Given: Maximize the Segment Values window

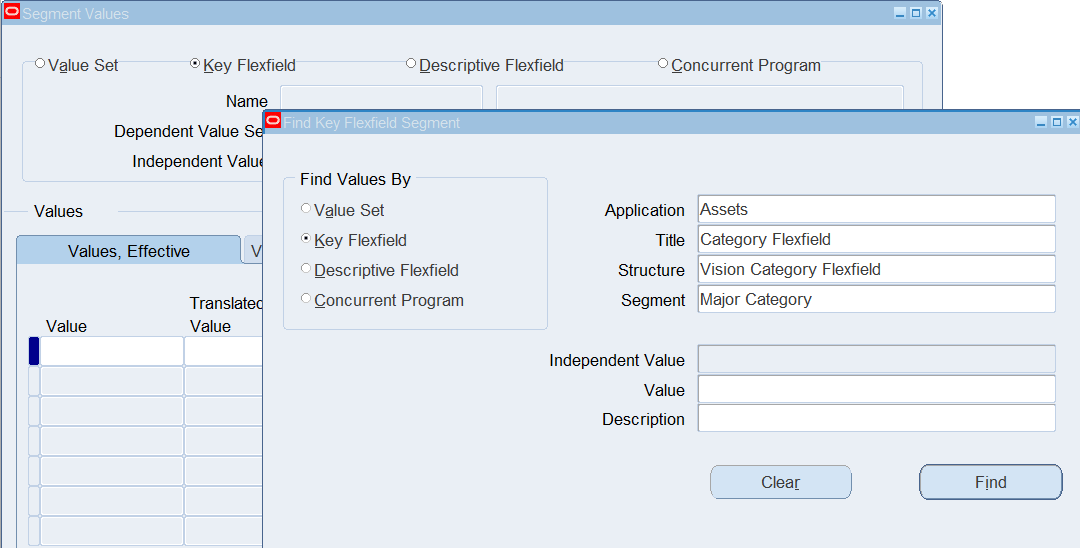Looking at the screenshot, I should (916, 13).
